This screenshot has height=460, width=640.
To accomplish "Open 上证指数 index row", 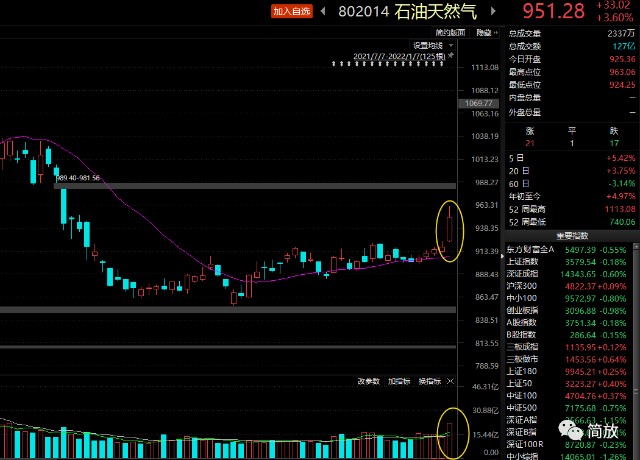I will pos(568,262).
